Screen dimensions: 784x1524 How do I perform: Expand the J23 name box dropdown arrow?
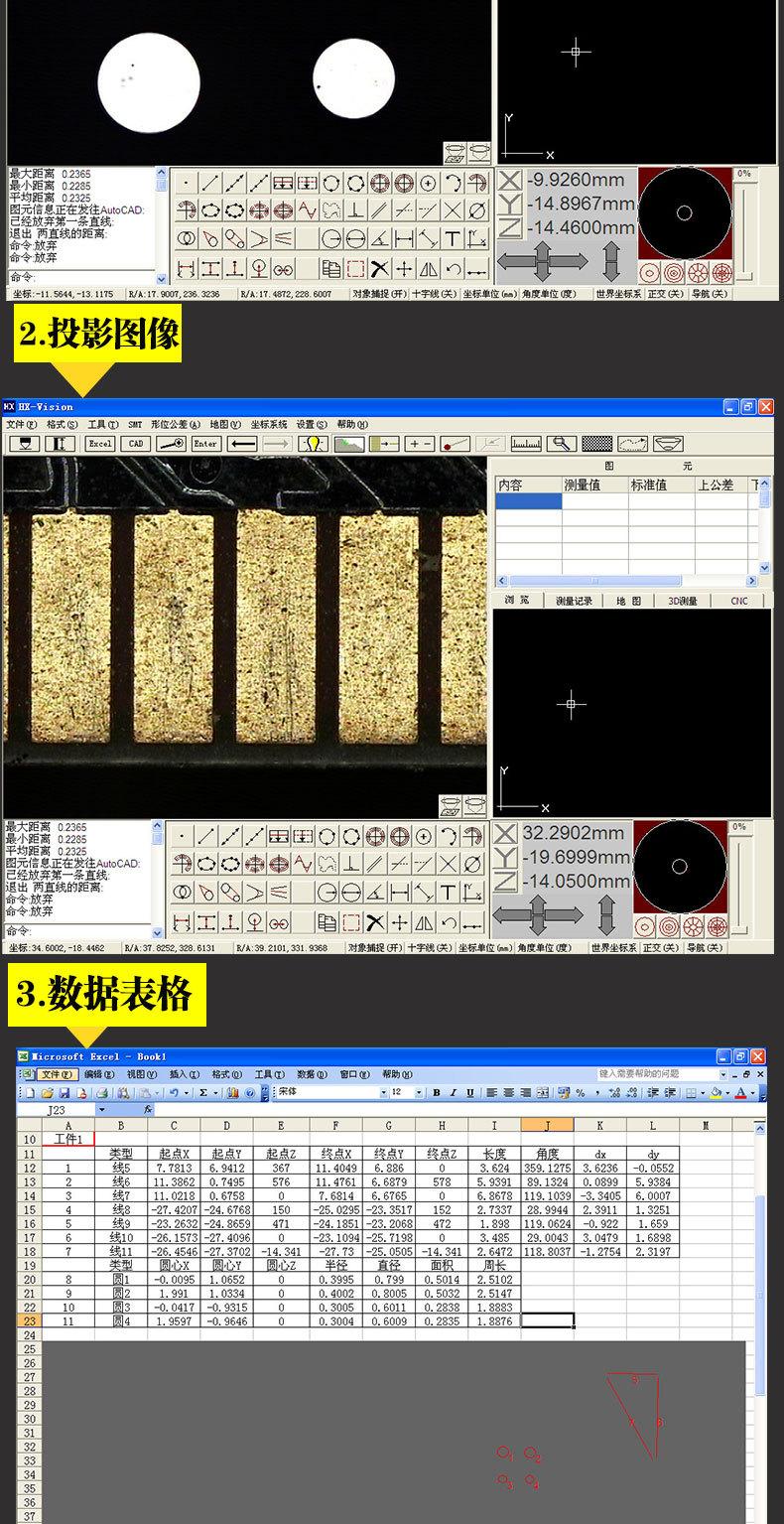tap(101, 1110)
